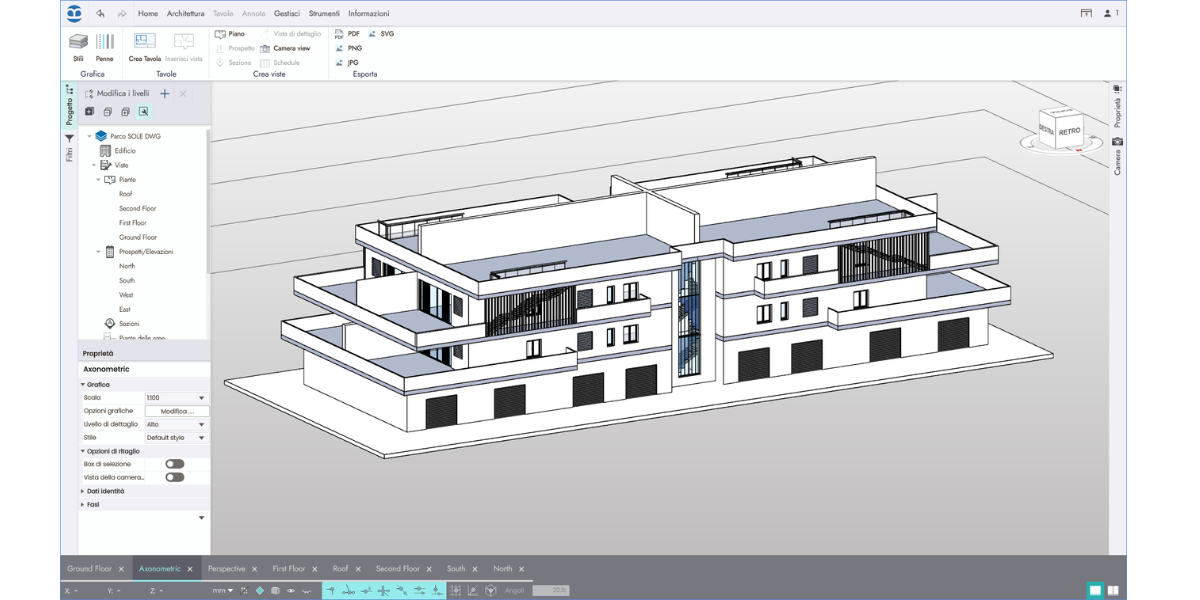Open the Scala 1:100 dropdown
The height and width of the screenshot is (600, 1200).
tap(176, 398)
